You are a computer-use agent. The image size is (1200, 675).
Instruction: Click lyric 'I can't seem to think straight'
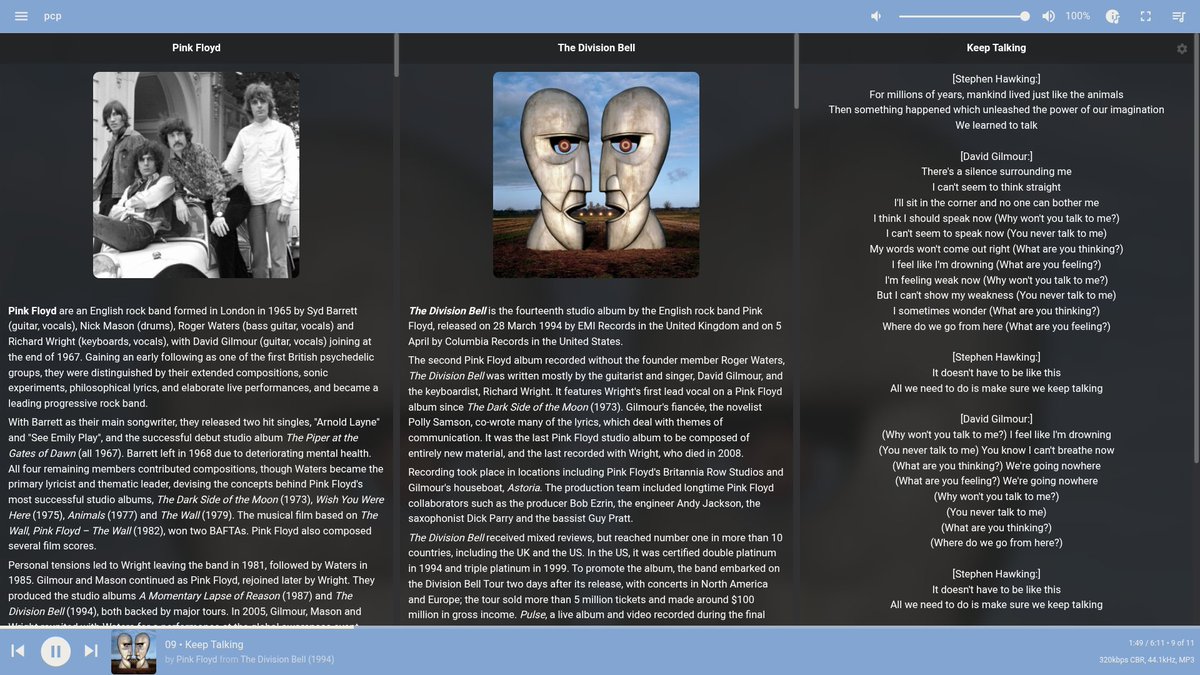tap(996, 187)
